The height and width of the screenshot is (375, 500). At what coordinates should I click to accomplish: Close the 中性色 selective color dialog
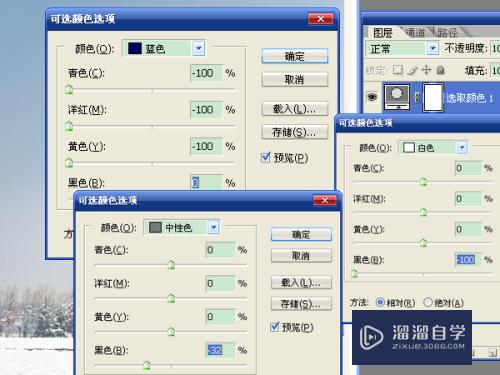[x=325, y=200]
